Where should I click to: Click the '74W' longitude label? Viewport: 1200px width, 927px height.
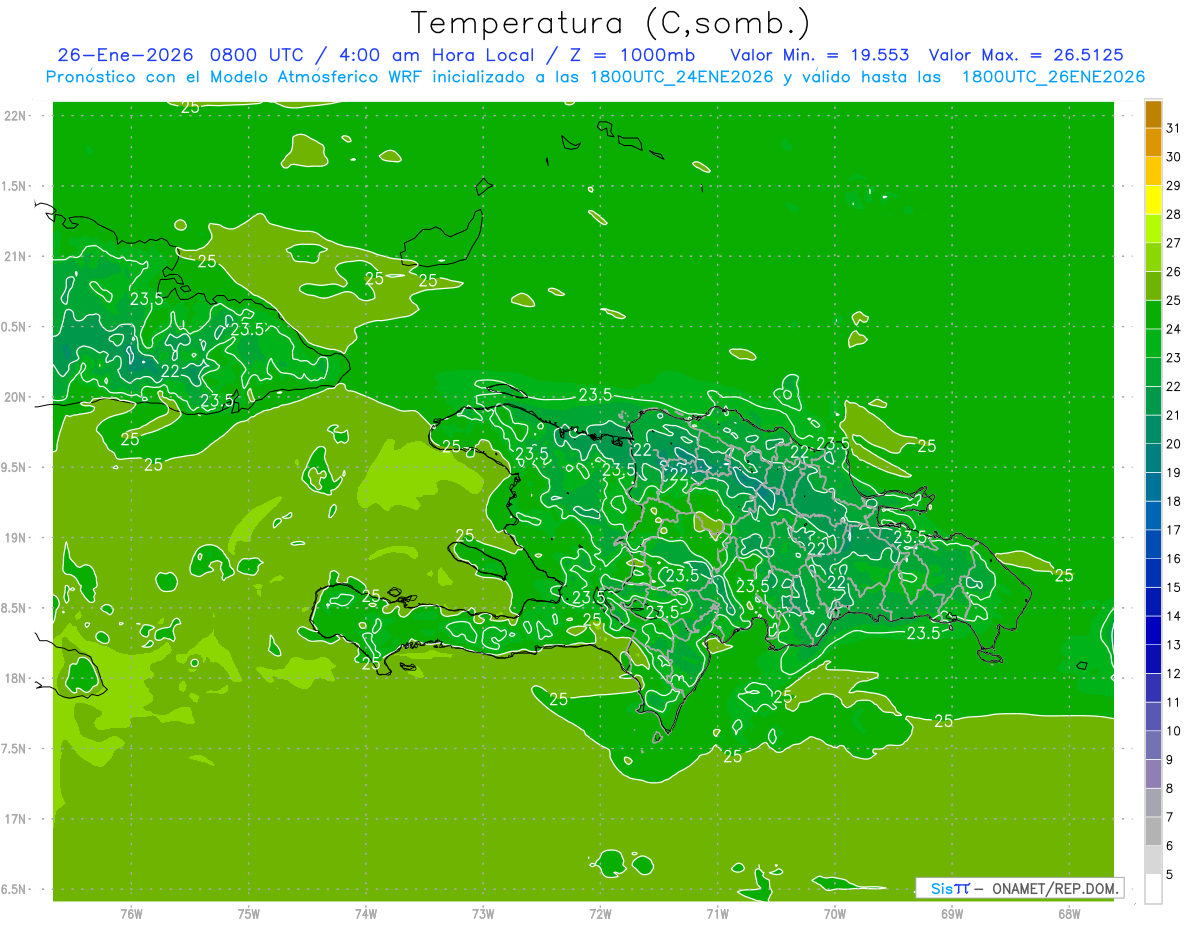pos(366,913)
